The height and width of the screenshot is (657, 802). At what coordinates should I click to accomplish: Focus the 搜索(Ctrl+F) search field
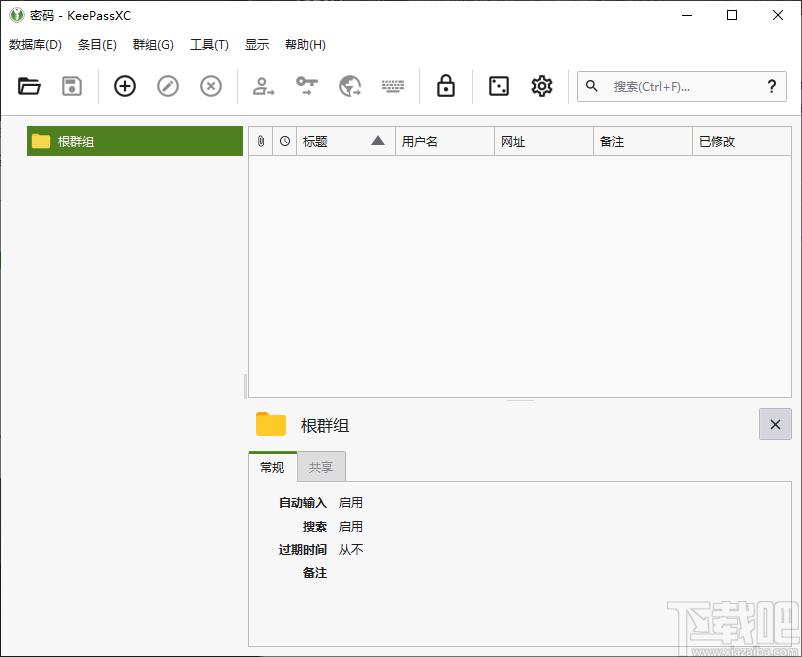click(682, 86)
